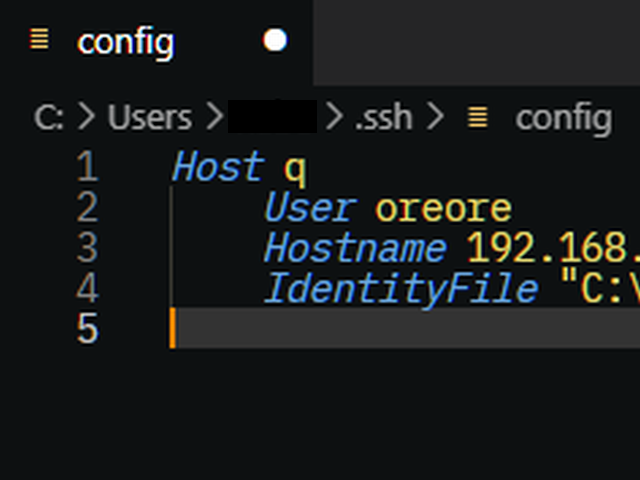
Task: Click the username value oreore
Action: [x=443, y=208]
